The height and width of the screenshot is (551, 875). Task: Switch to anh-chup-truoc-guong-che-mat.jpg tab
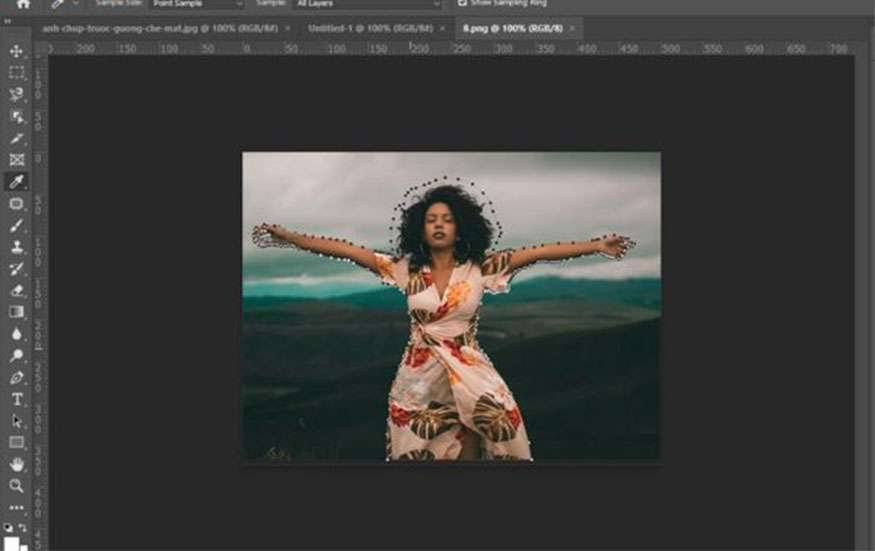pyautogui.click(x=160, y=28)
